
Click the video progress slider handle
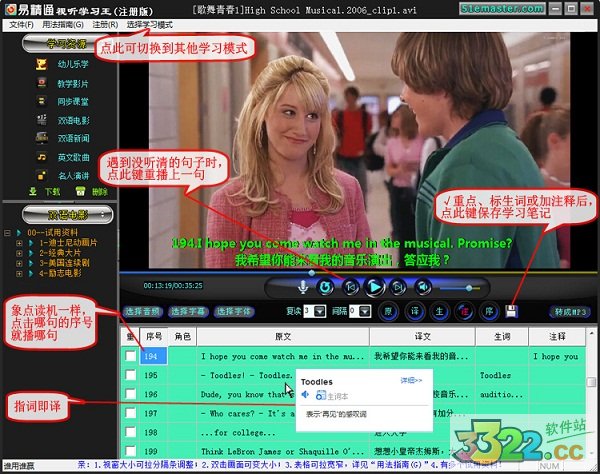pos(311,273)
